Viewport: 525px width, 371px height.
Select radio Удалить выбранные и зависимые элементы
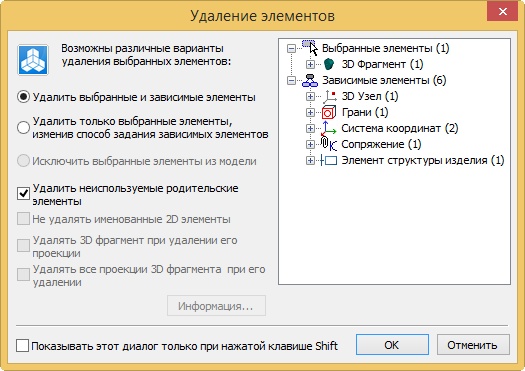point(23,97)
